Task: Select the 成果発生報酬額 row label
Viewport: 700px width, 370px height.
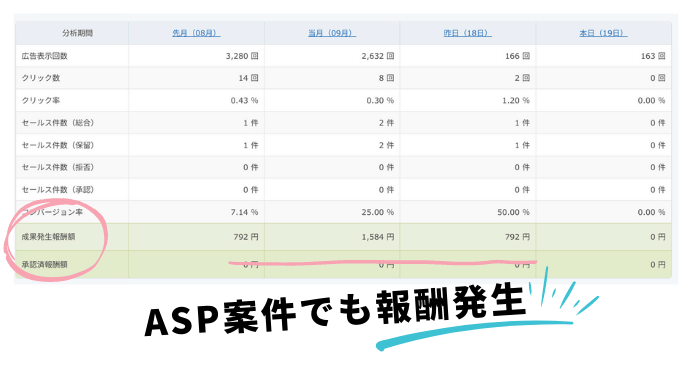Action: pyautogui.click(x=48, y=237)
